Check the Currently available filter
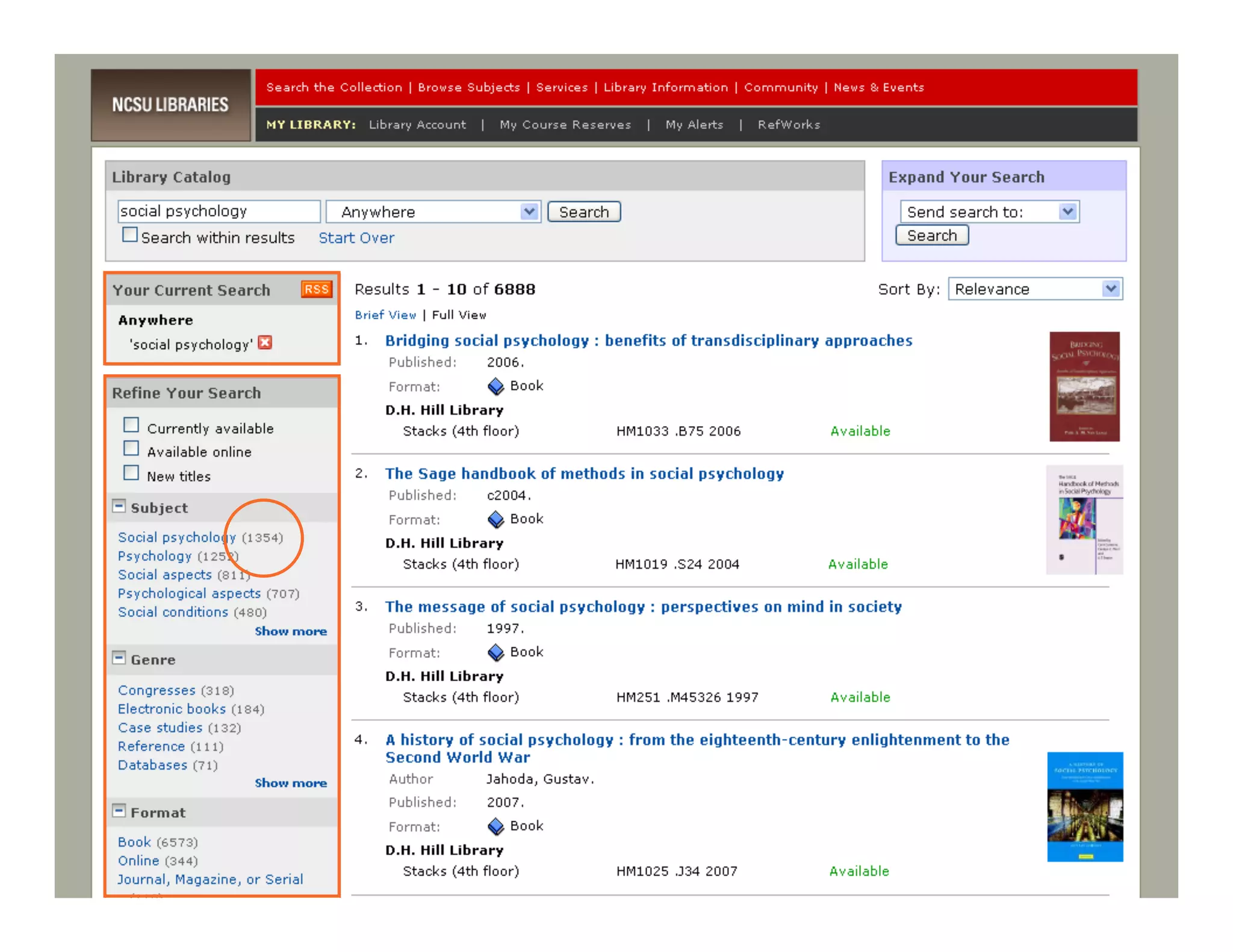This screenshot has width=1233, height=952. coord(131,425)
